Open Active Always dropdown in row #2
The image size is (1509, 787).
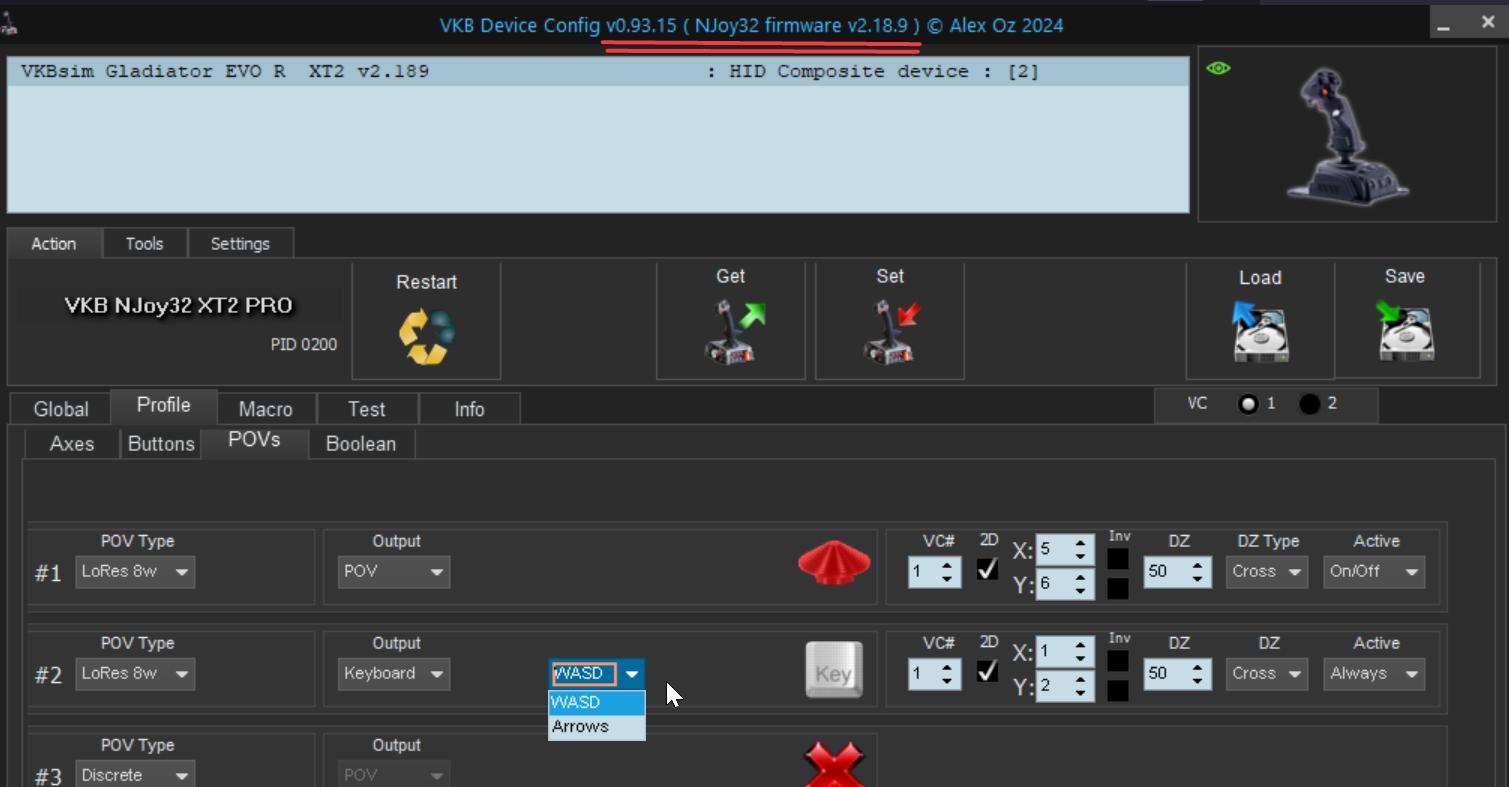1374,674
